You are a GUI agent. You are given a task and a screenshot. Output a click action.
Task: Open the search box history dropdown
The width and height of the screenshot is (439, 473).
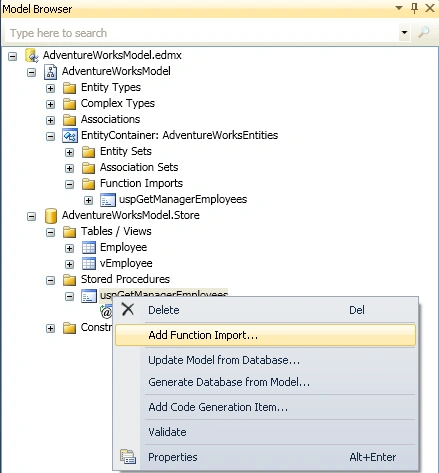pos(404,33)
